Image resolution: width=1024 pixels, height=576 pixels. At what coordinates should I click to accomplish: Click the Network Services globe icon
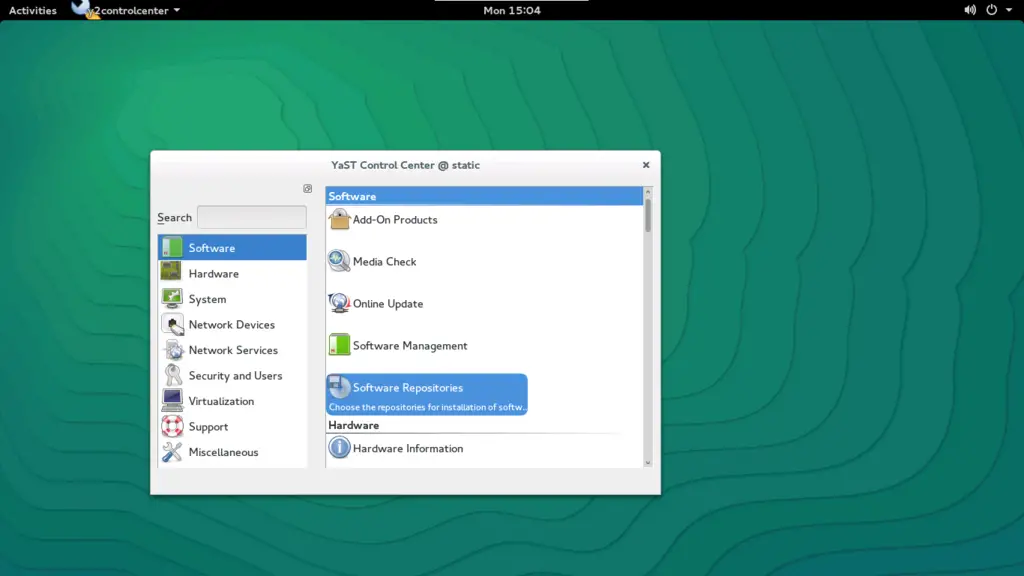tap(172, 349)
